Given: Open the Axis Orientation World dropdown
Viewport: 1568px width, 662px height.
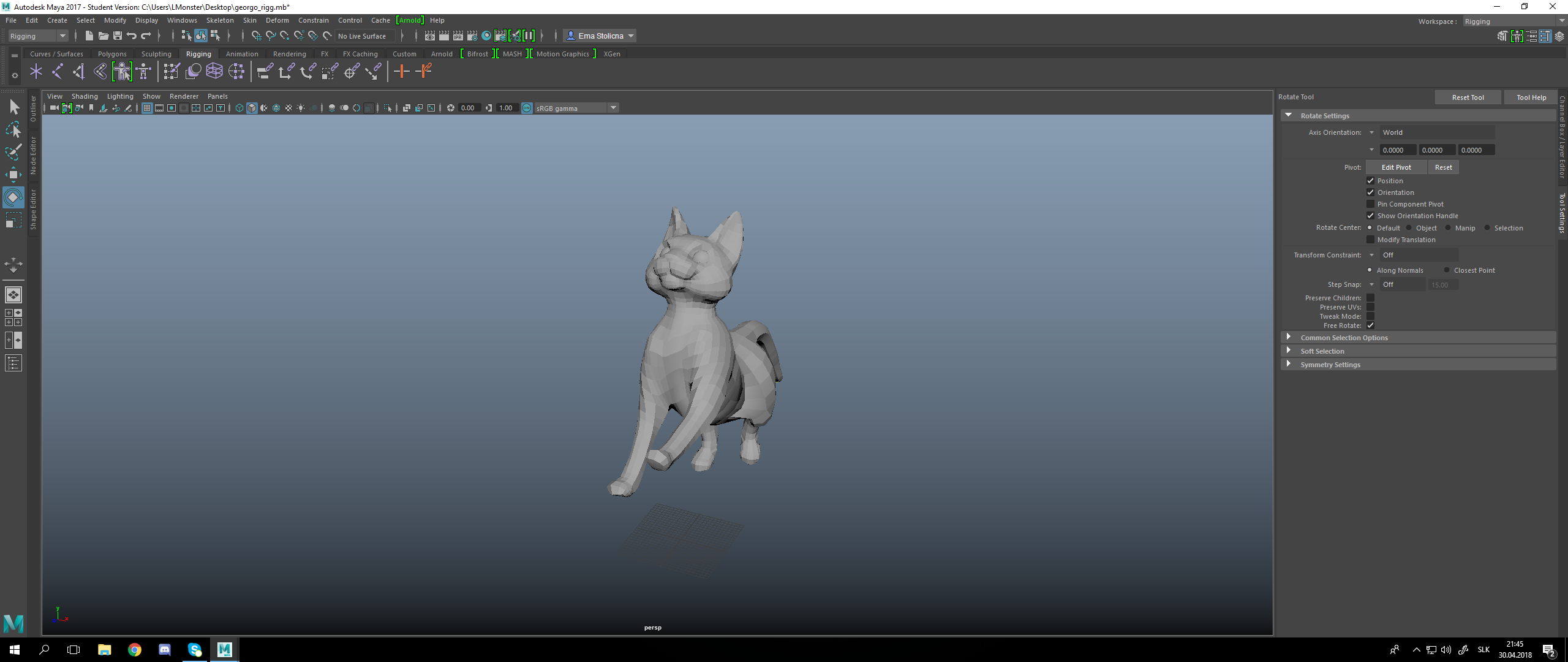Looking at the screenshot, I should tap(1436, 132).
